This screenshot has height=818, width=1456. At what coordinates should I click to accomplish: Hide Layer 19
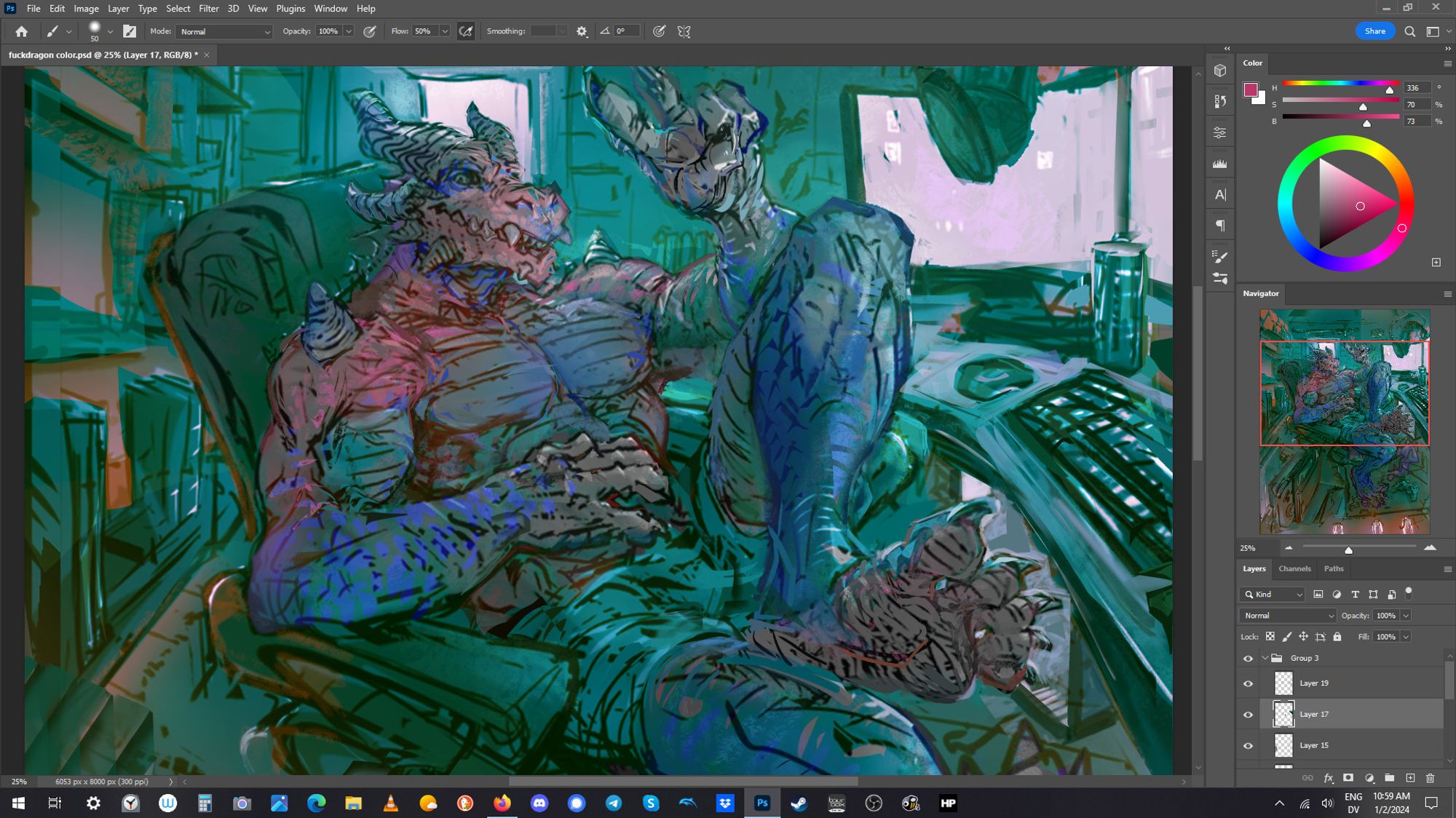point(1248,683)
